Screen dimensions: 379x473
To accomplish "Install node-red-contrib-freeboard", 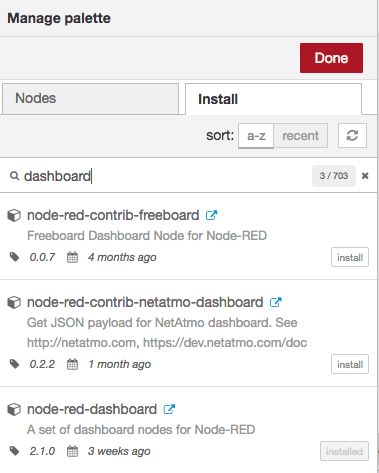I will tap(350, 257).
